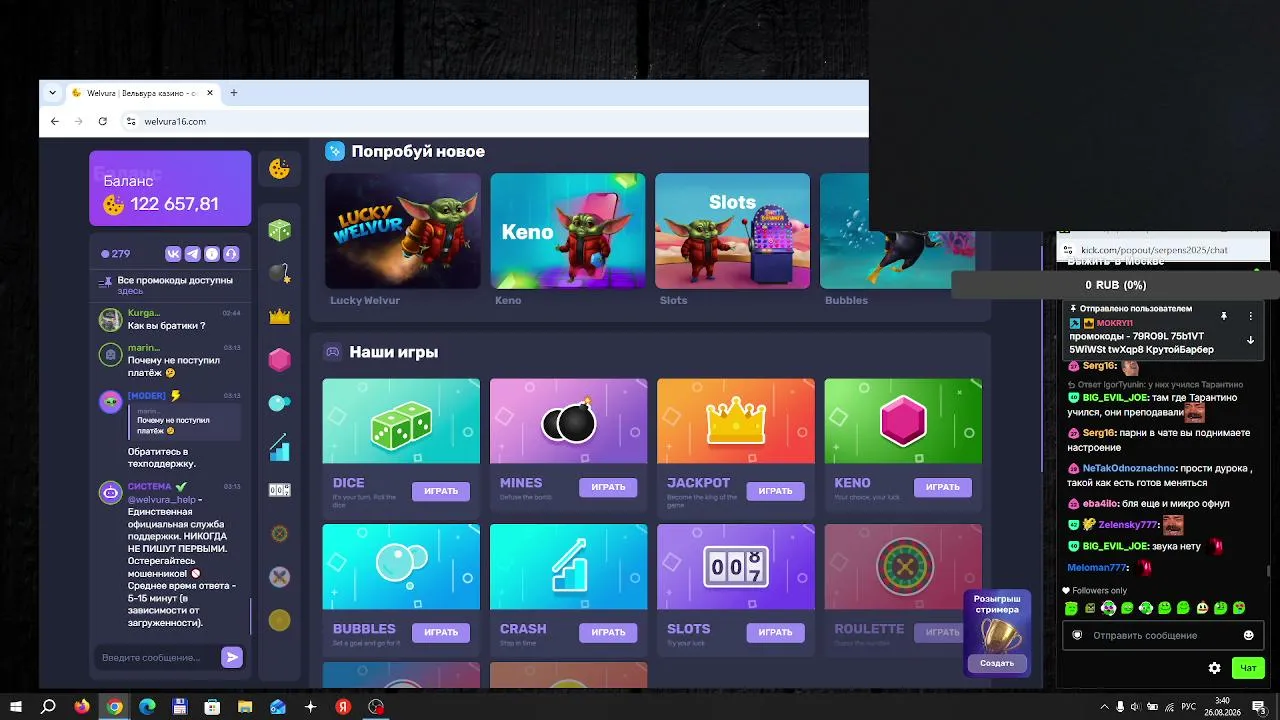Close the Welvura browser tab
This screenshot has width=1280, height=720.
(210, 93)
